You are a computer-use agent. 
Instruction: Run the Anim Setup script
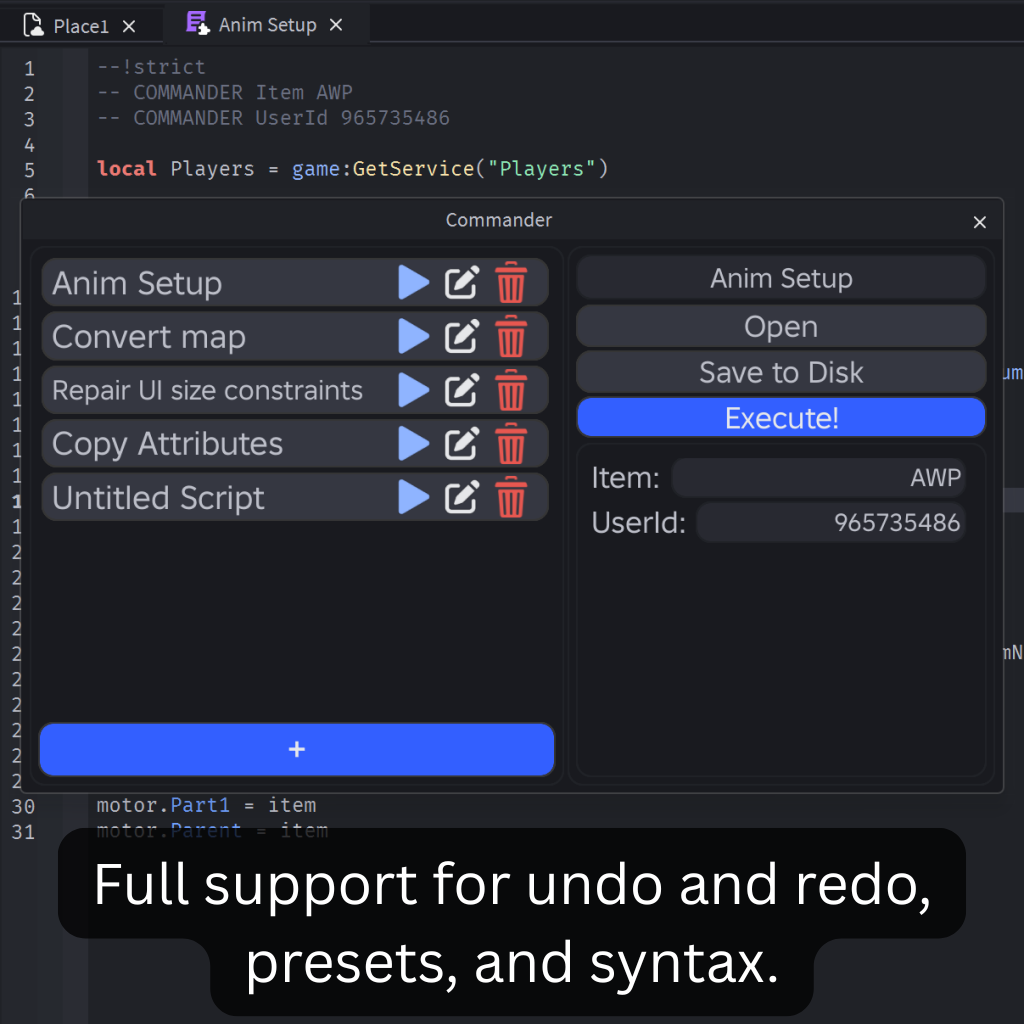tap(413, 283)
